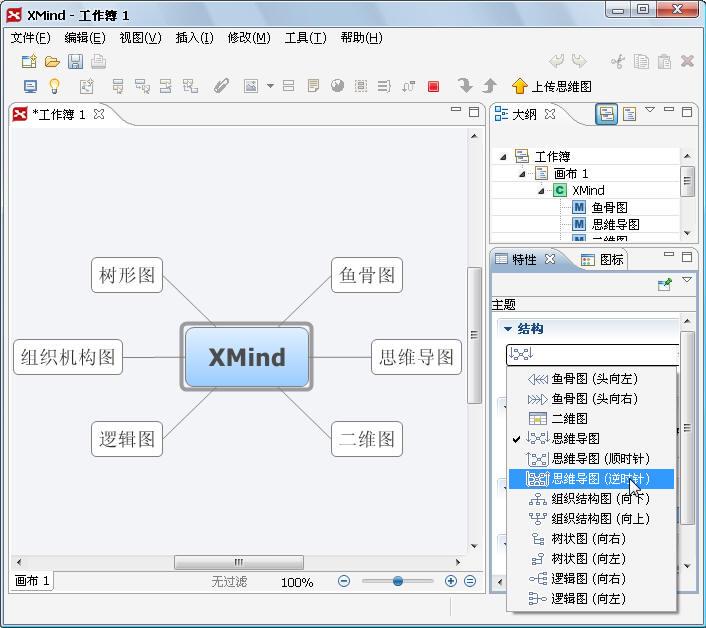Click the Delete X icon in toolbar

687,61
